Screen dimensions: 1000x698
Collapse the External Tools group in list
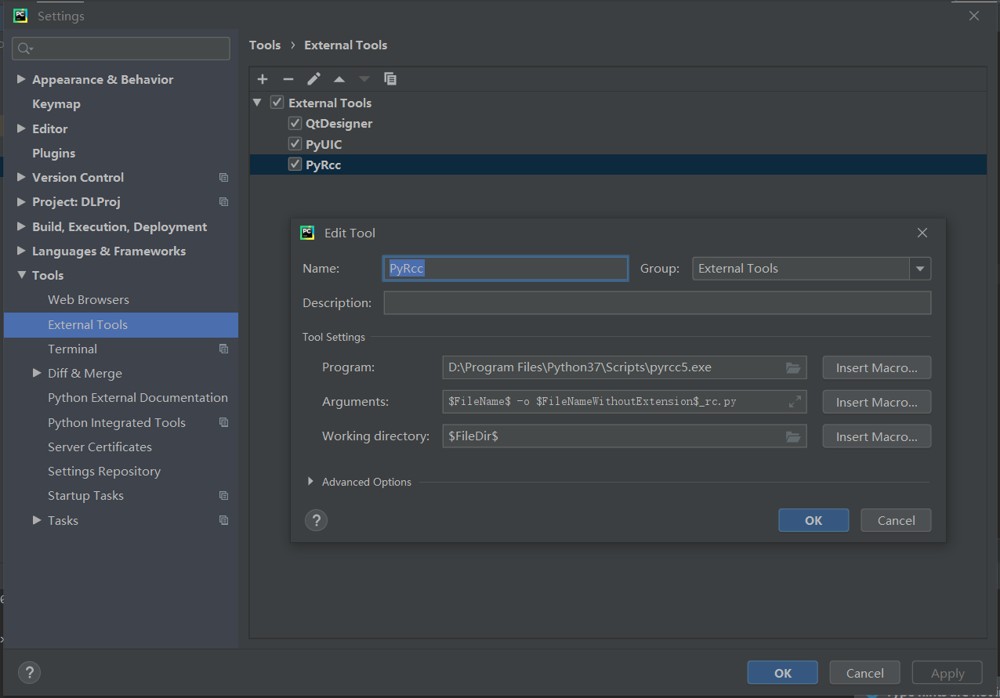tap(257, 102)
